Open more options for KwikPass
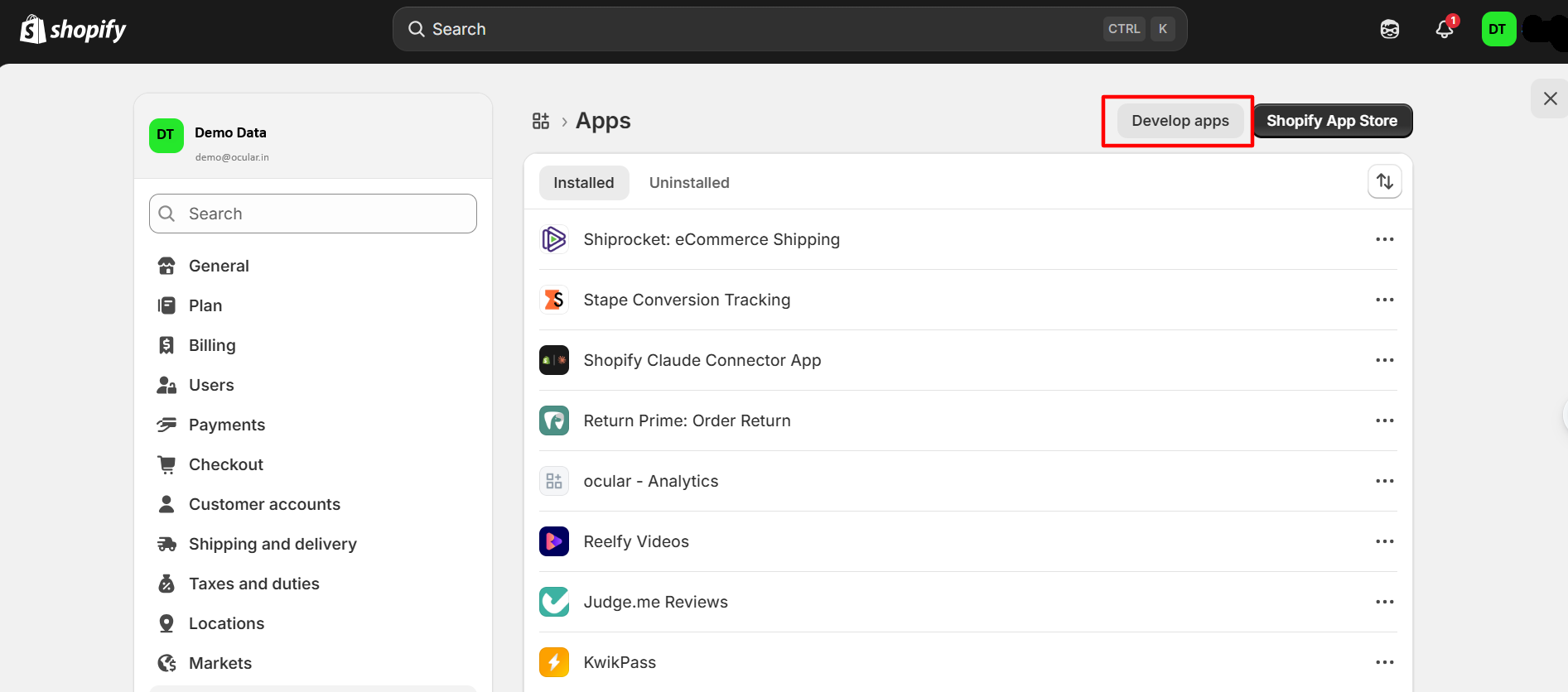 [1385, 662]
